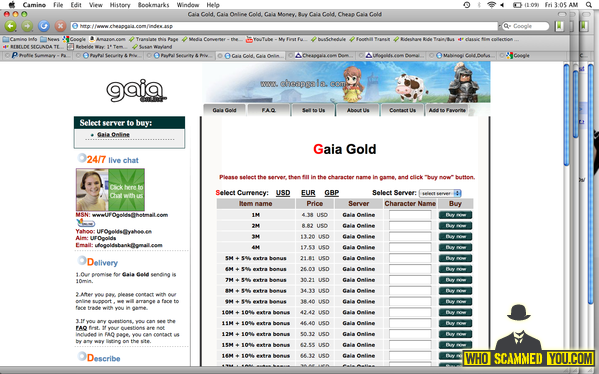Open Spotlight magnifying glass in the menu bar
This screenshot has width=599, height=374.
pos(589,5)
